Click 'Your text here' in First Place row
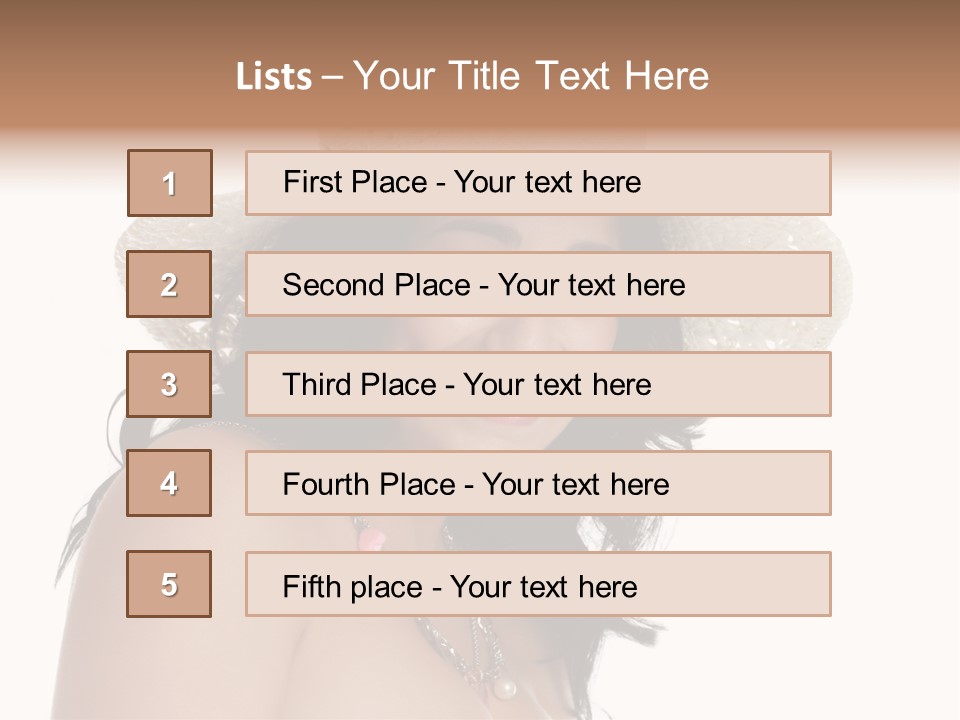This screenshot has height=720, width=960. (547, 182)
